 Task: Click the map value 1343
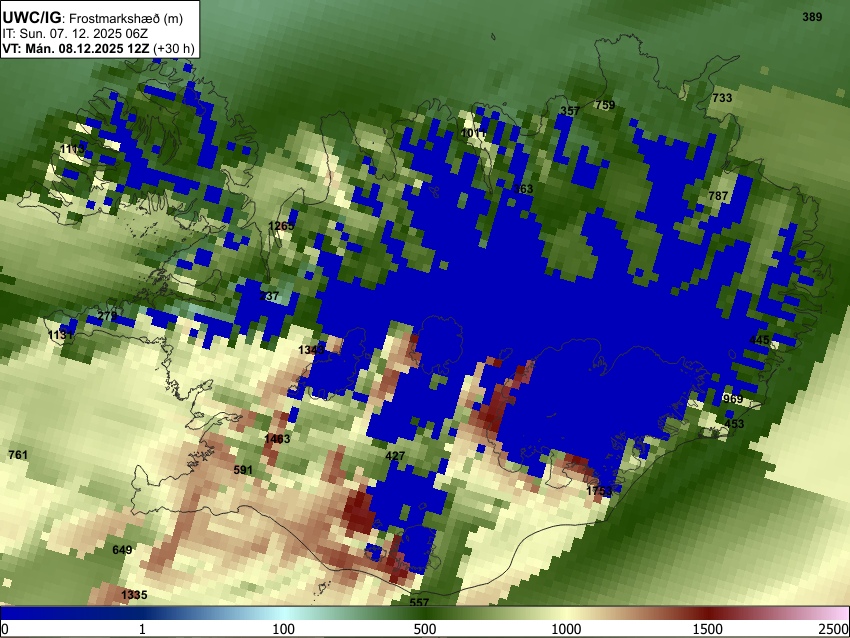click(x=311, y=350)
